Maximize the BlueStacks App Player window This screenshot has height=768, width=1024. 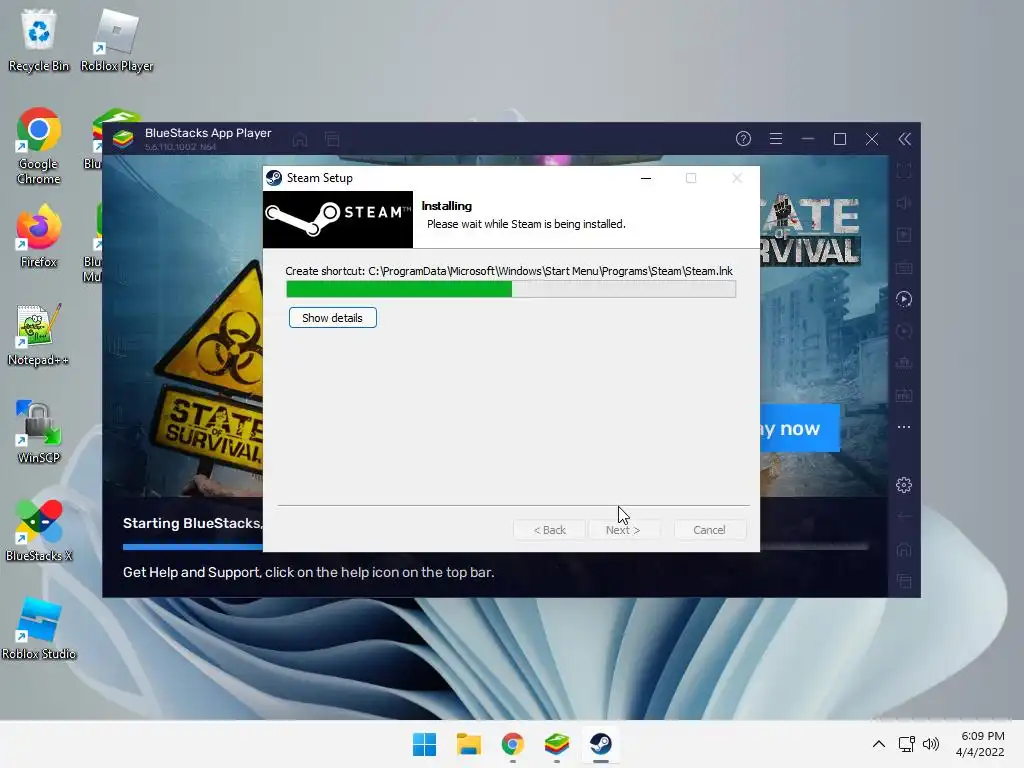pos(840,139)
